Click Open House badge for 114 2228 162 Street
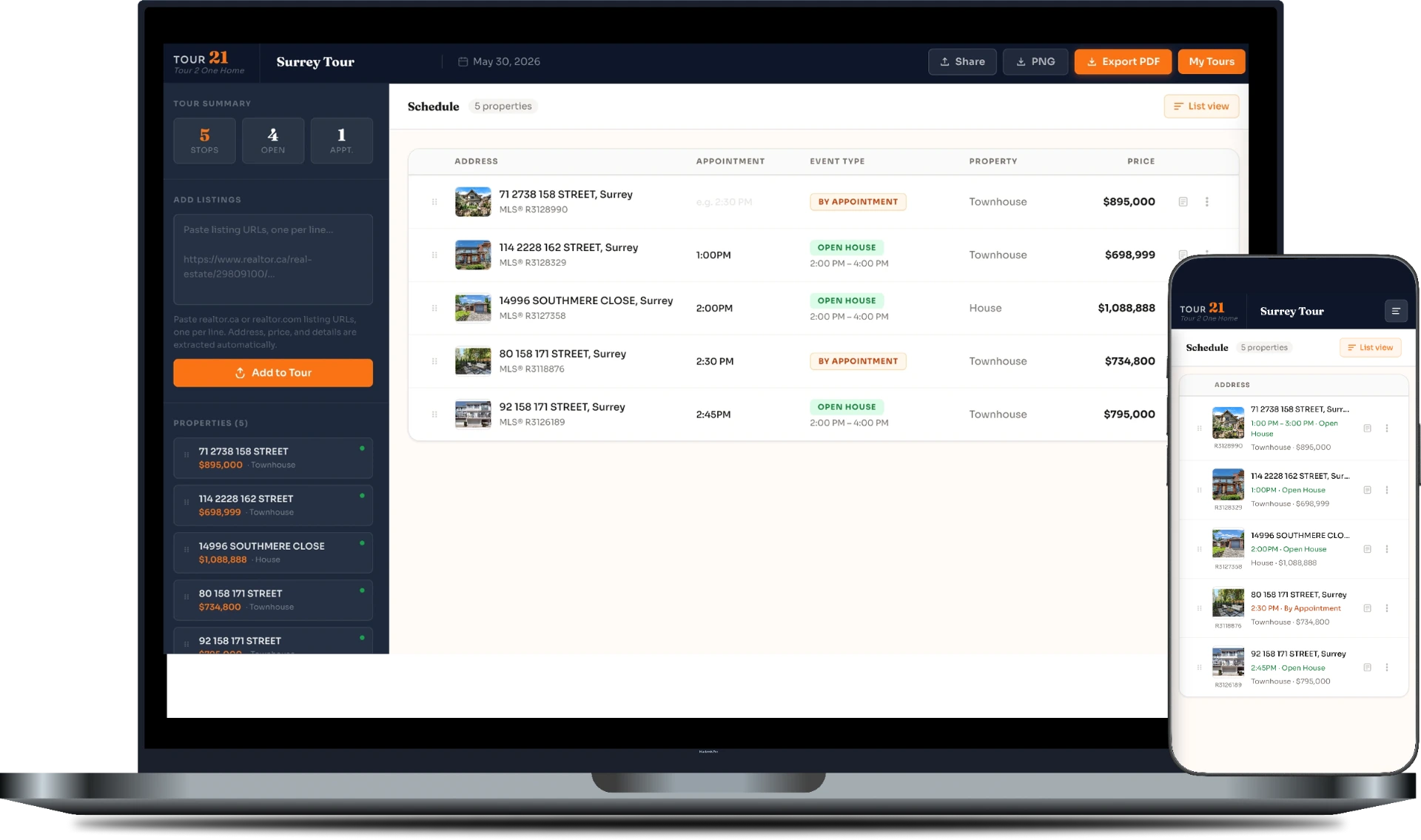Screen dimensions: 1421x840 847,248
